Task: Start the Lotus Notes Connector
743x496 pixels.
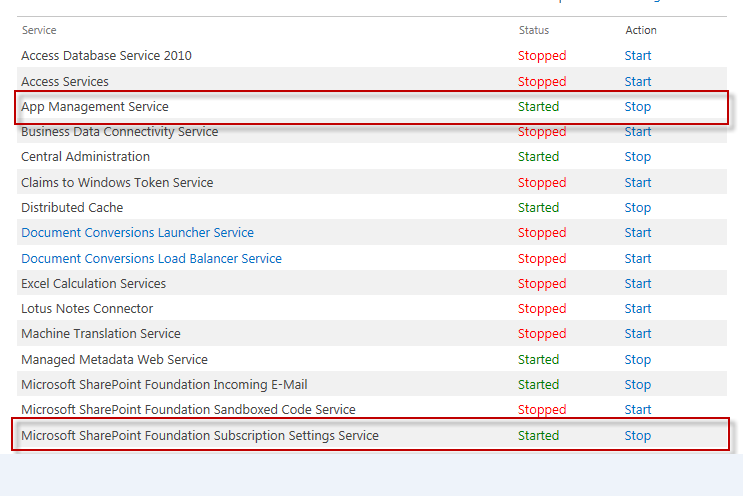Action: pos(638,308)
